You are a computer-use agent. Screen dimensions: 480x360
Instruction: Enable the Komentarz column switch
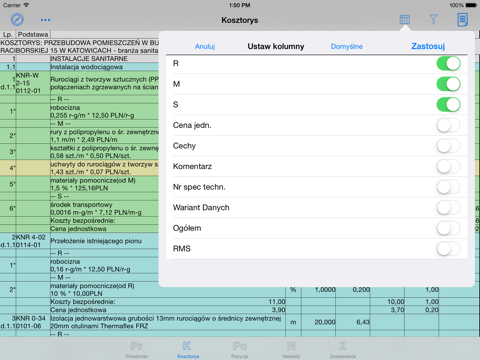pos(448,166)
